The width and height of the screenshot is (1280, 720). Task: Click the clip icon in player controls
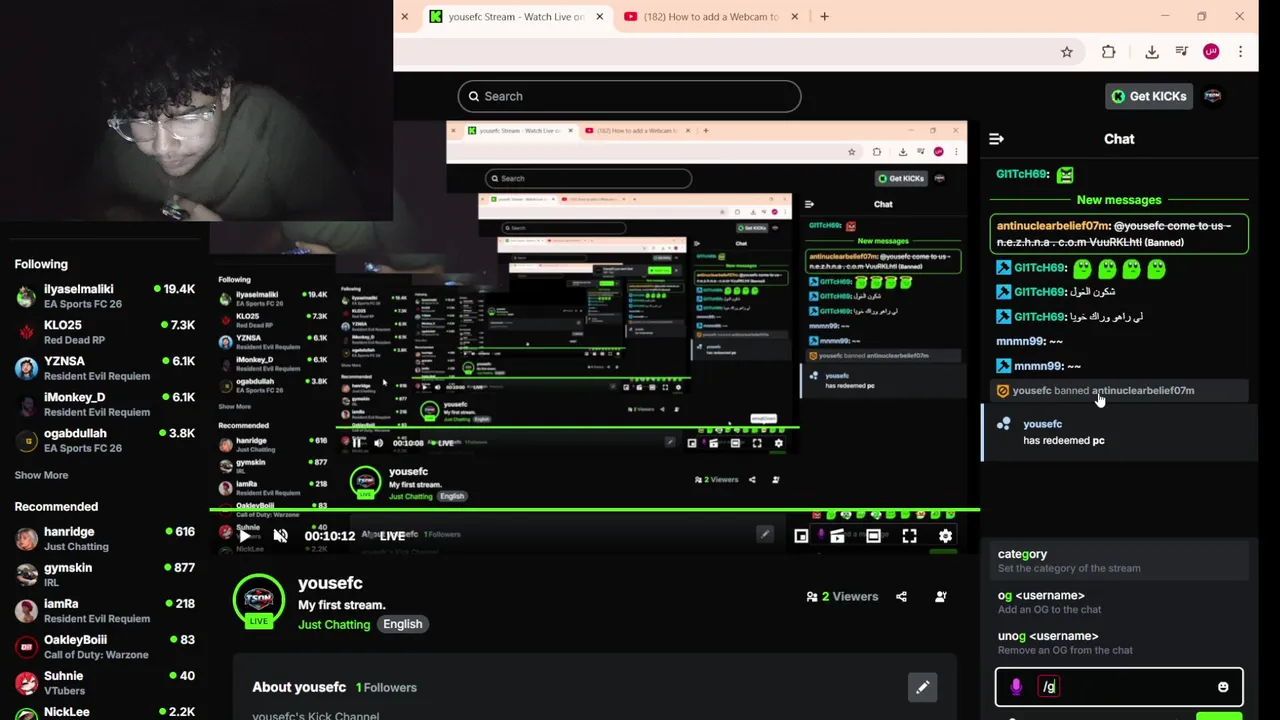click(x=837, y=536)
